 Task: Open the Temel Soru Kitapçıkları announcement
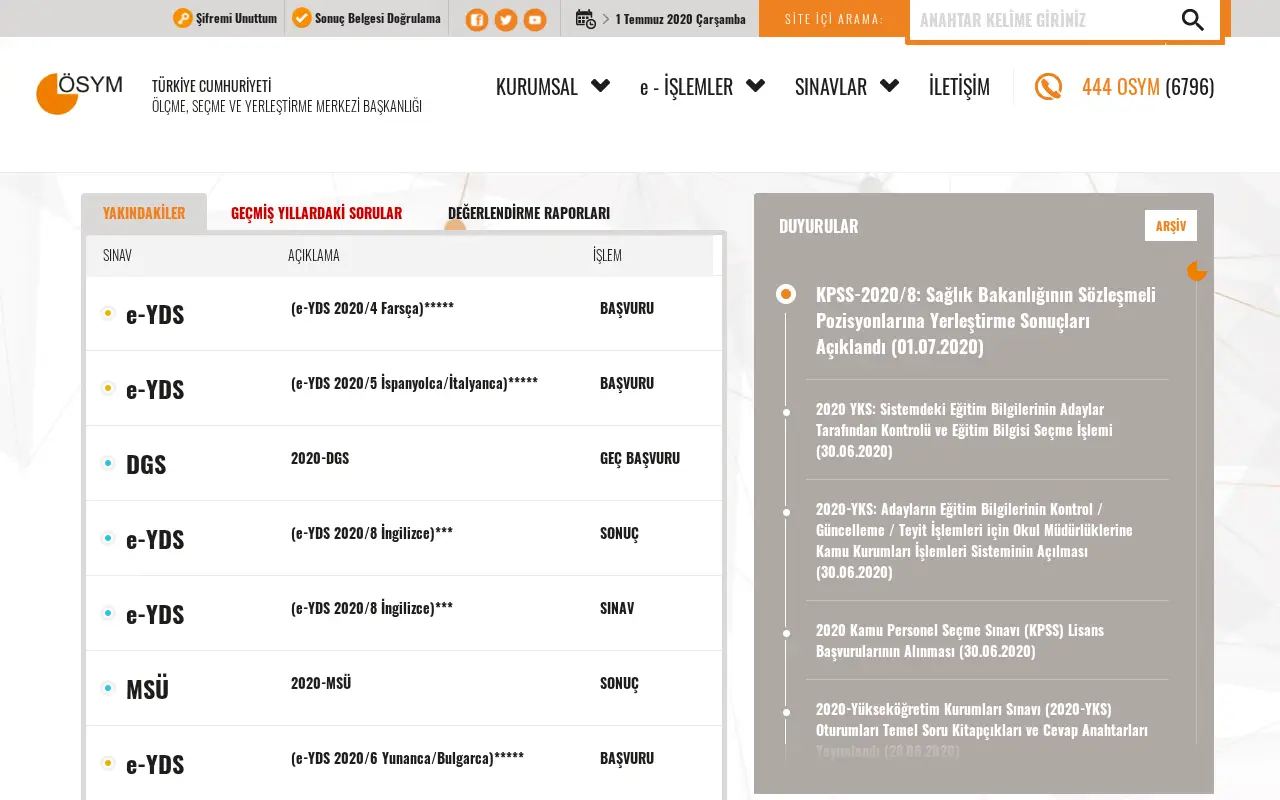point(982,730)
